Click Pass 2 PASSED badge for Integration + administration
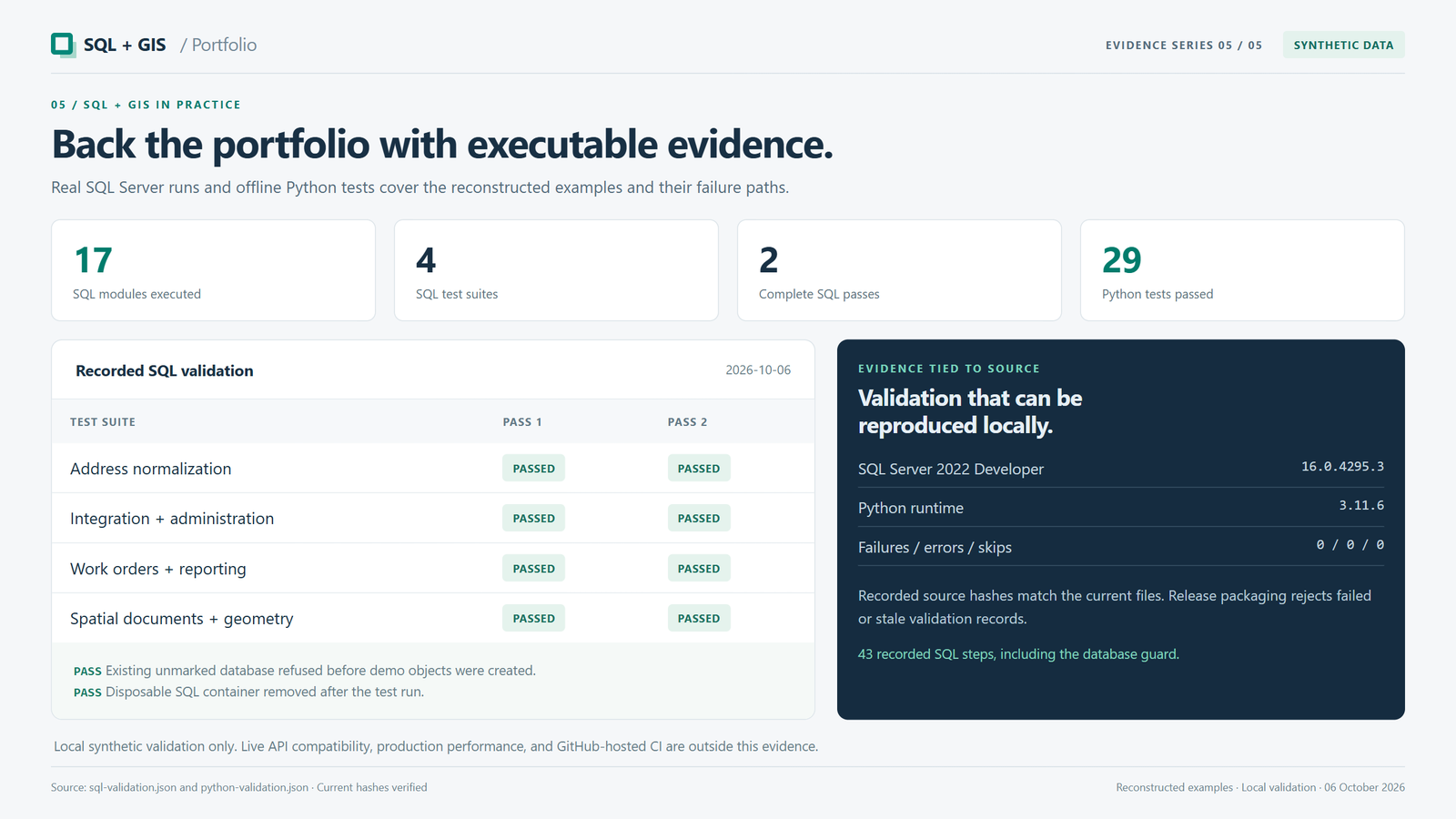This screenshot has width=1456, height=819. [699, 518]
